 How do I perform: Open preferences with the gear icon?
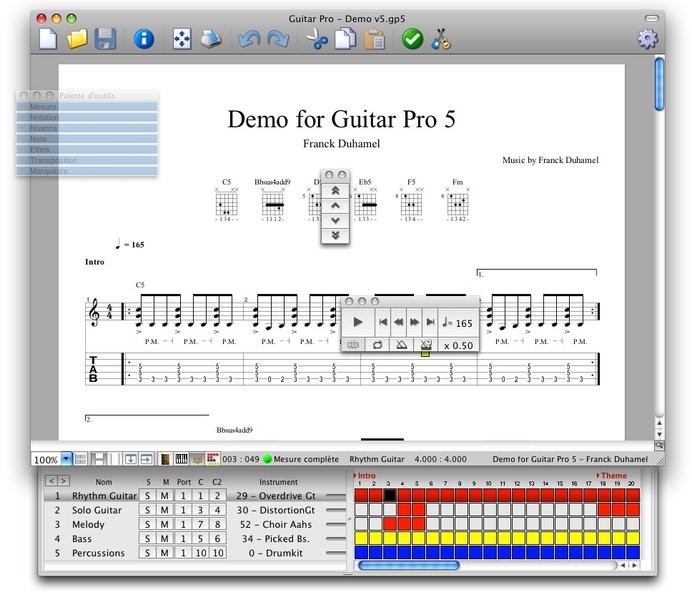(647, 39)
